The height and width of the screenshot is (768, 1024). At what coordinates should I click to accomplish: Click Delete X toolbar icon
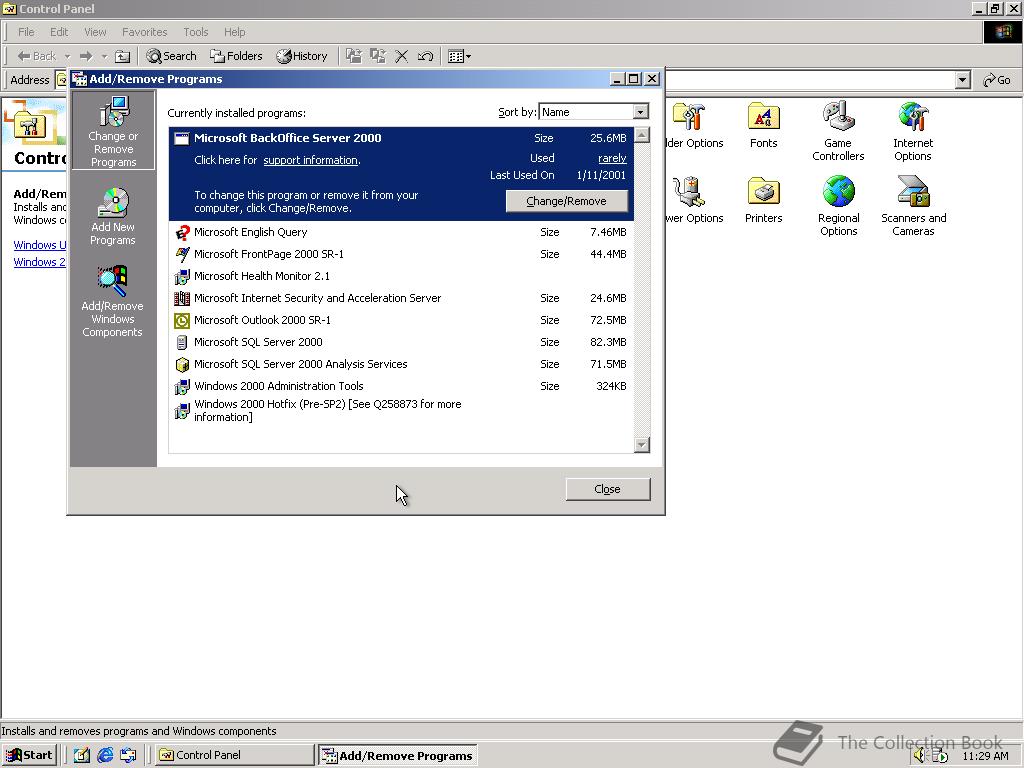402,56
